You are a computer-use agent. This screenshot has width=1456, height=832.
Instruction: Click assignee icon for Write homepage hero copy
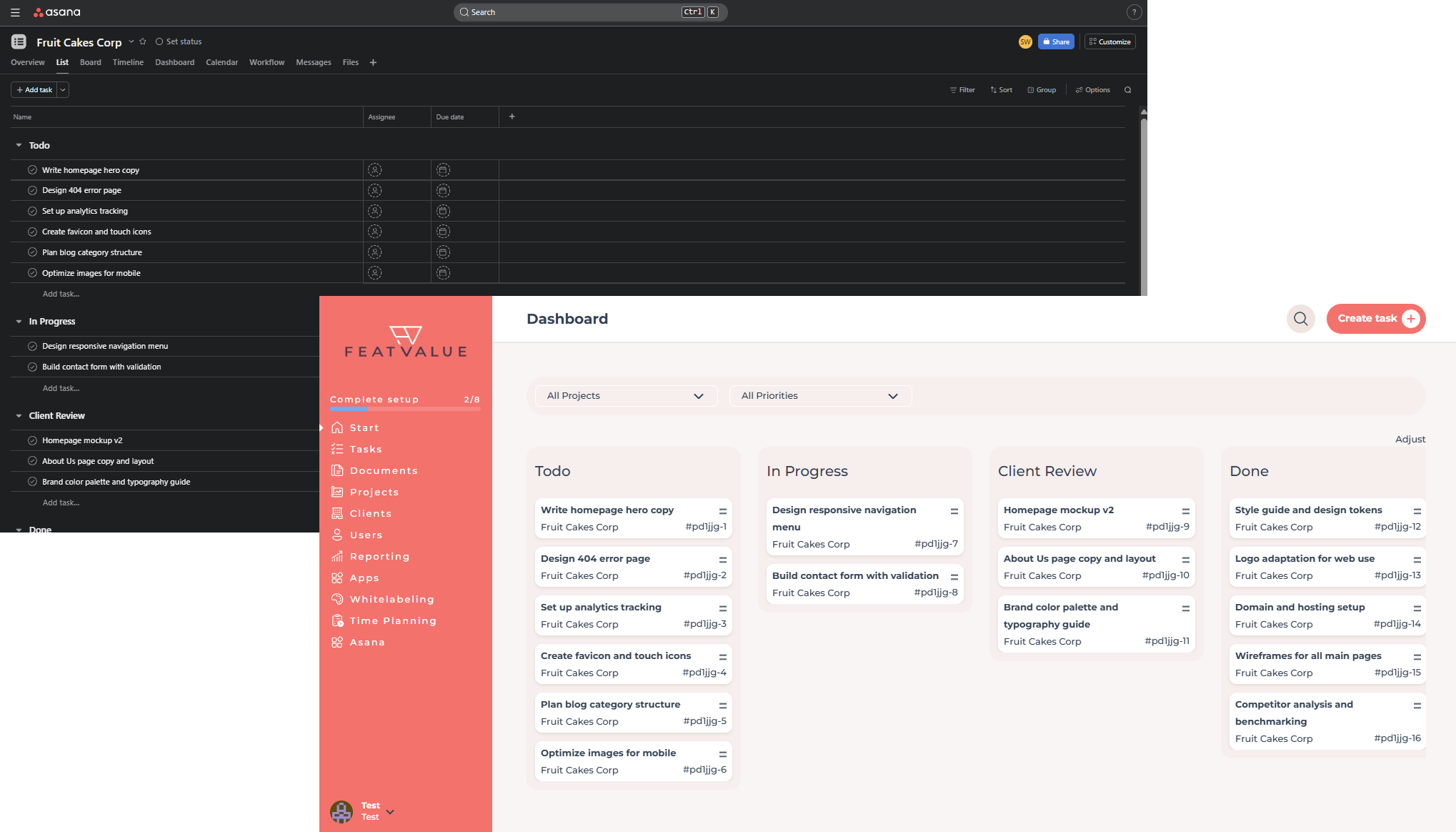(x=374, y=170)
